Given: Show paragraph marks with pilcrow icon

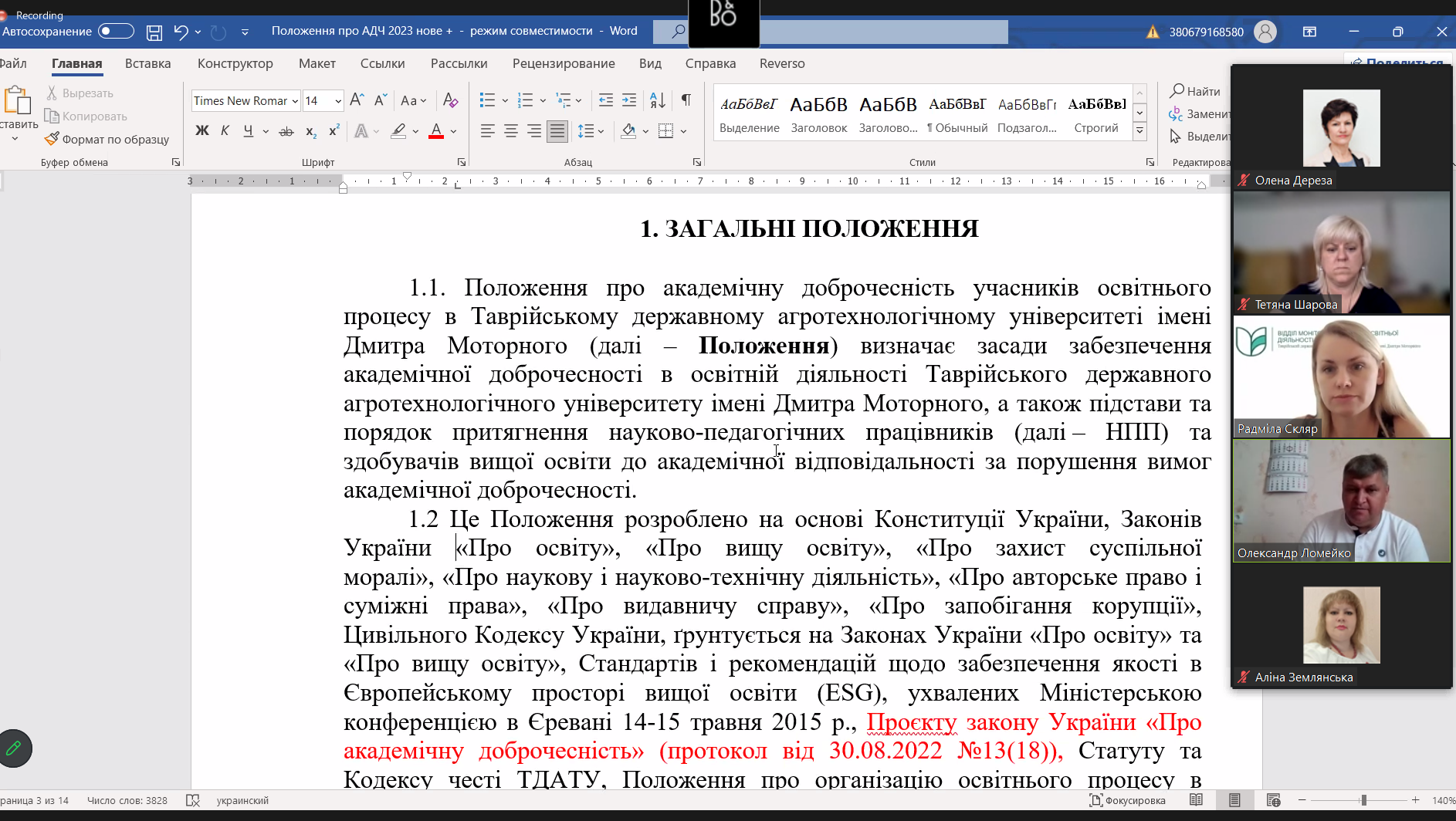Looking at the screenshot, I should [x=686, y=100].
